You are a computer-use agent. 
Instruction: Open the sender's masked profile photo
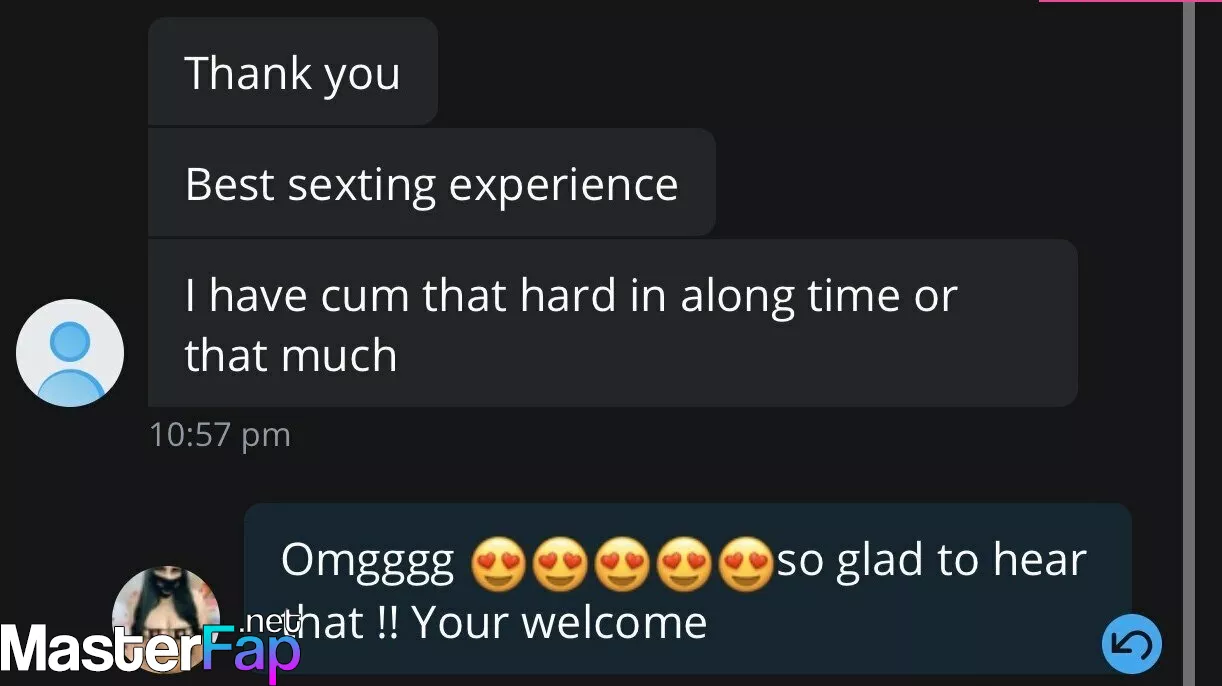pos(166,620)
